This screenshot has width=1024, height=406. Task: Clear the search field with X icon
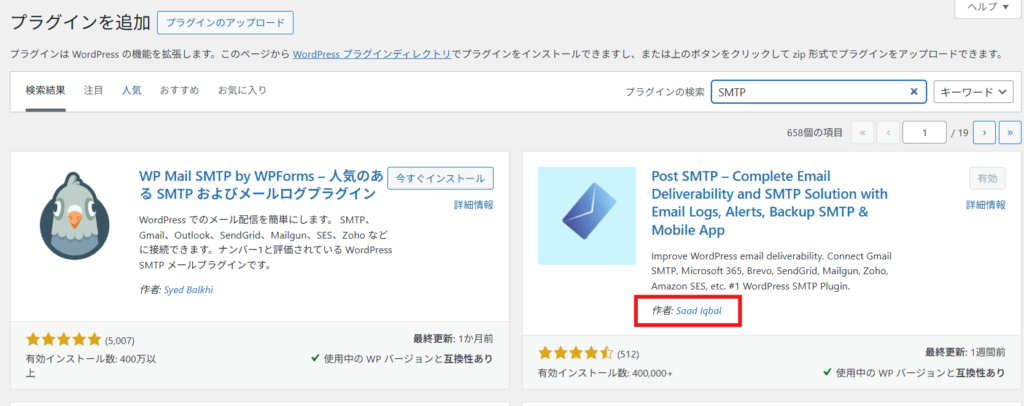pyautogui.click(x=913, y=91)
